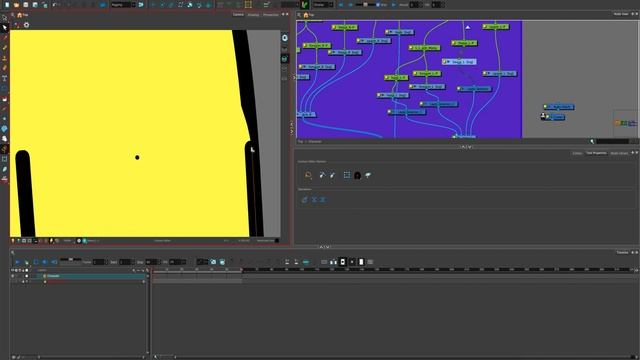Viewport: 640px width, 360px height.
Task: Click the jog slider in top playback toolbar
Action: click(x=365, y=5)
